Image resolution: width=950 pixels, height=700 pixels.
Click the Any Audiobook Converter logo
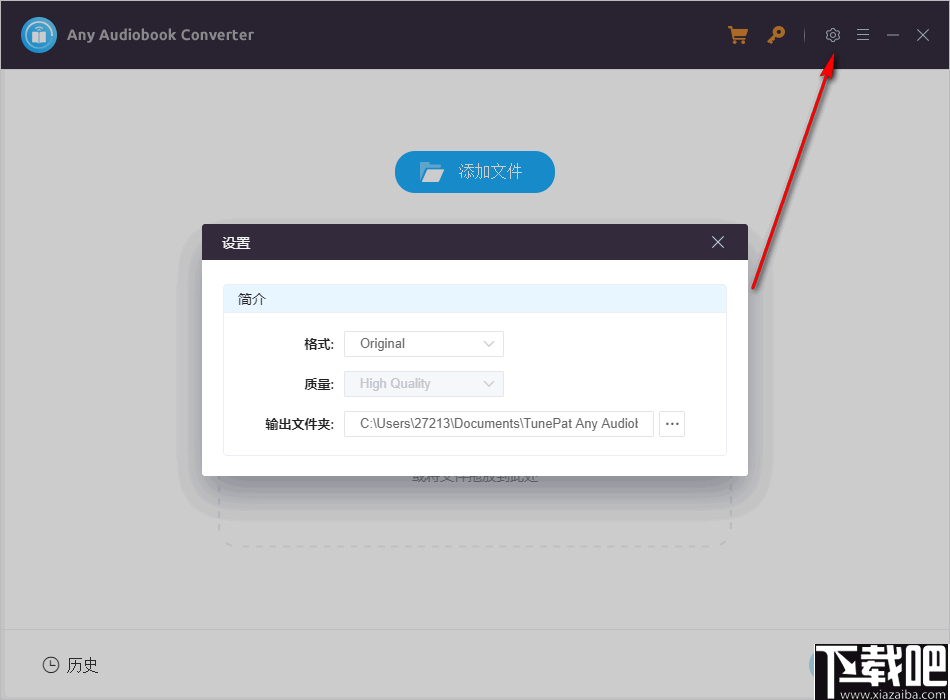pos(38,34)
